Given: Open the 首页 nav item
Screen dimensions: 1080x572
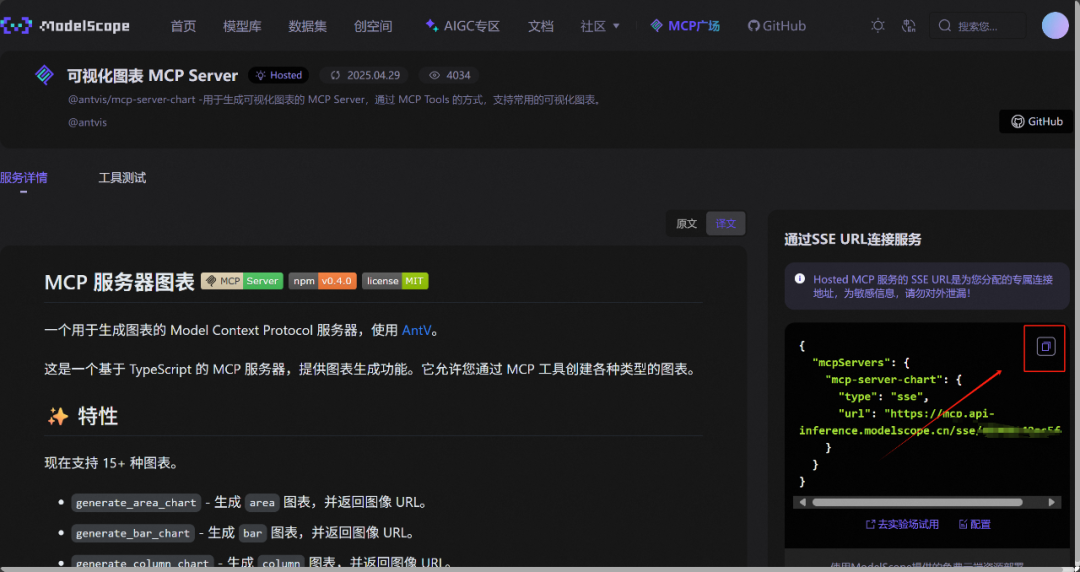Looking at the screenshot, I should pyautogui.click(x=183, y=26).
